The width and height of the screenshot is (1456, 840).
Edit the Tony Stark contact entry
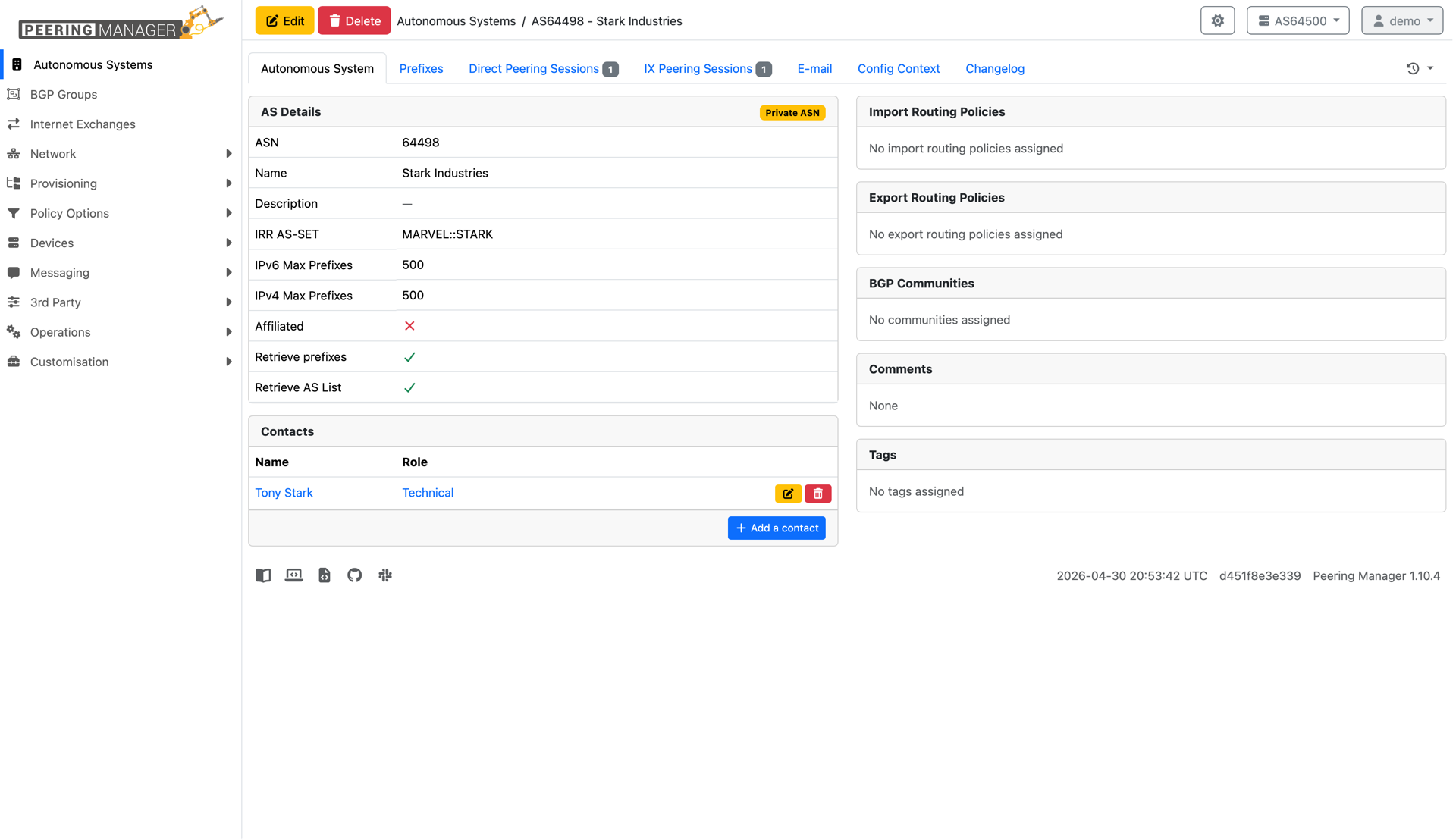point(788,494)
